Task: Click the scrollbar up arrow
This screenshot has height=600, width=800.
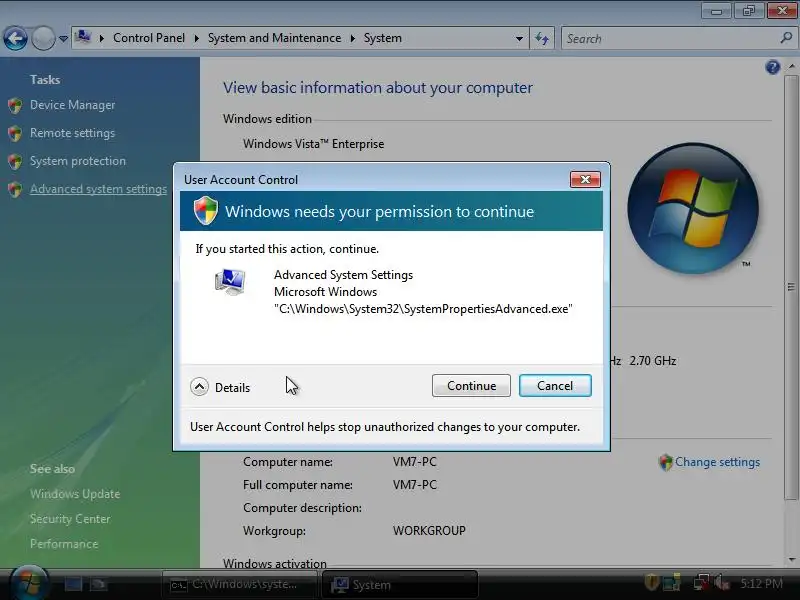Action: click(x=791, y=67)
